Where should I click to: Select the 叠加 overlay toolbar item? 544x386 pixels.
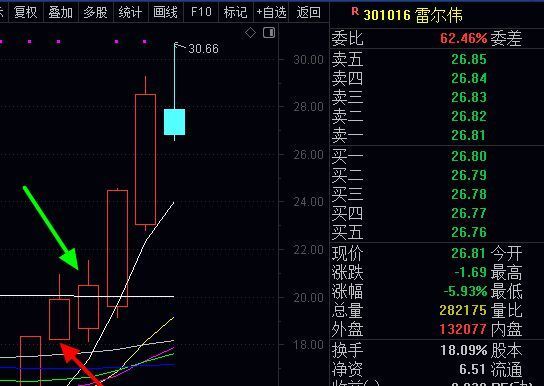(x=61, y=12)
